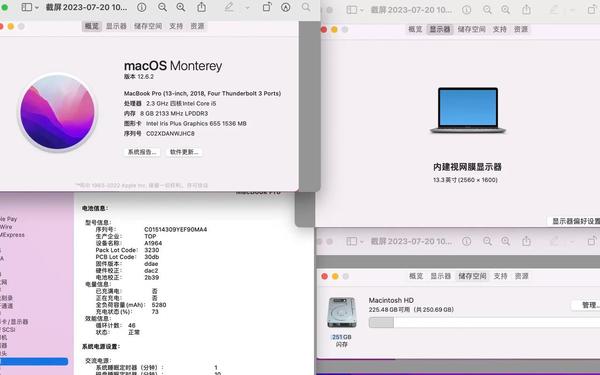The width and height of the screenshot is (600, 375).
Task: Select the highlighted blue row in system report sidebar
Action: click(34, 361)
